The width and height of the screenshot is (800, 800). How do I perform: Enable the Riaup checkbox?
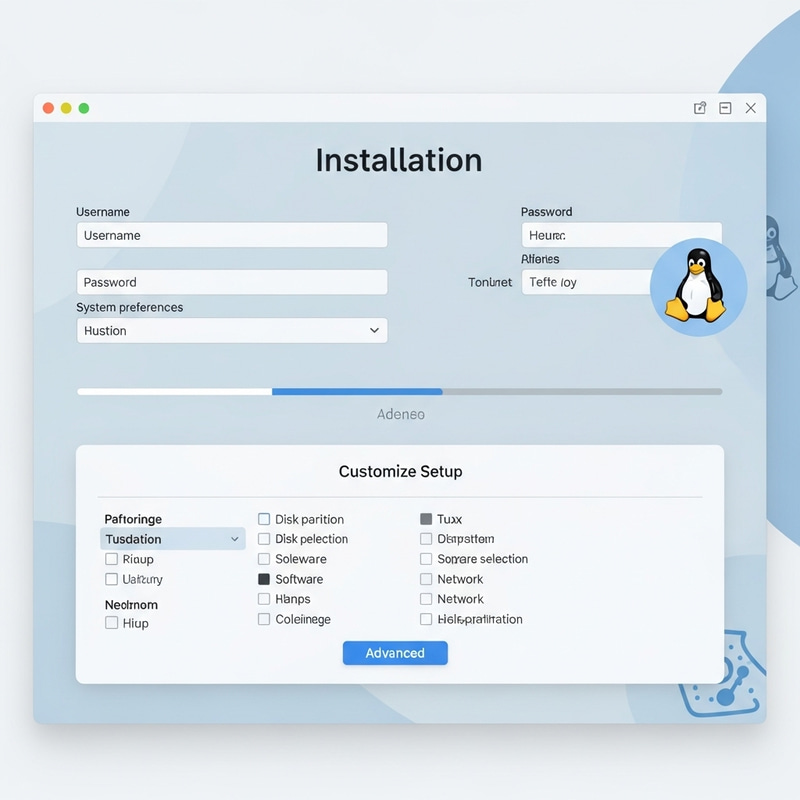tap(112, 559)
